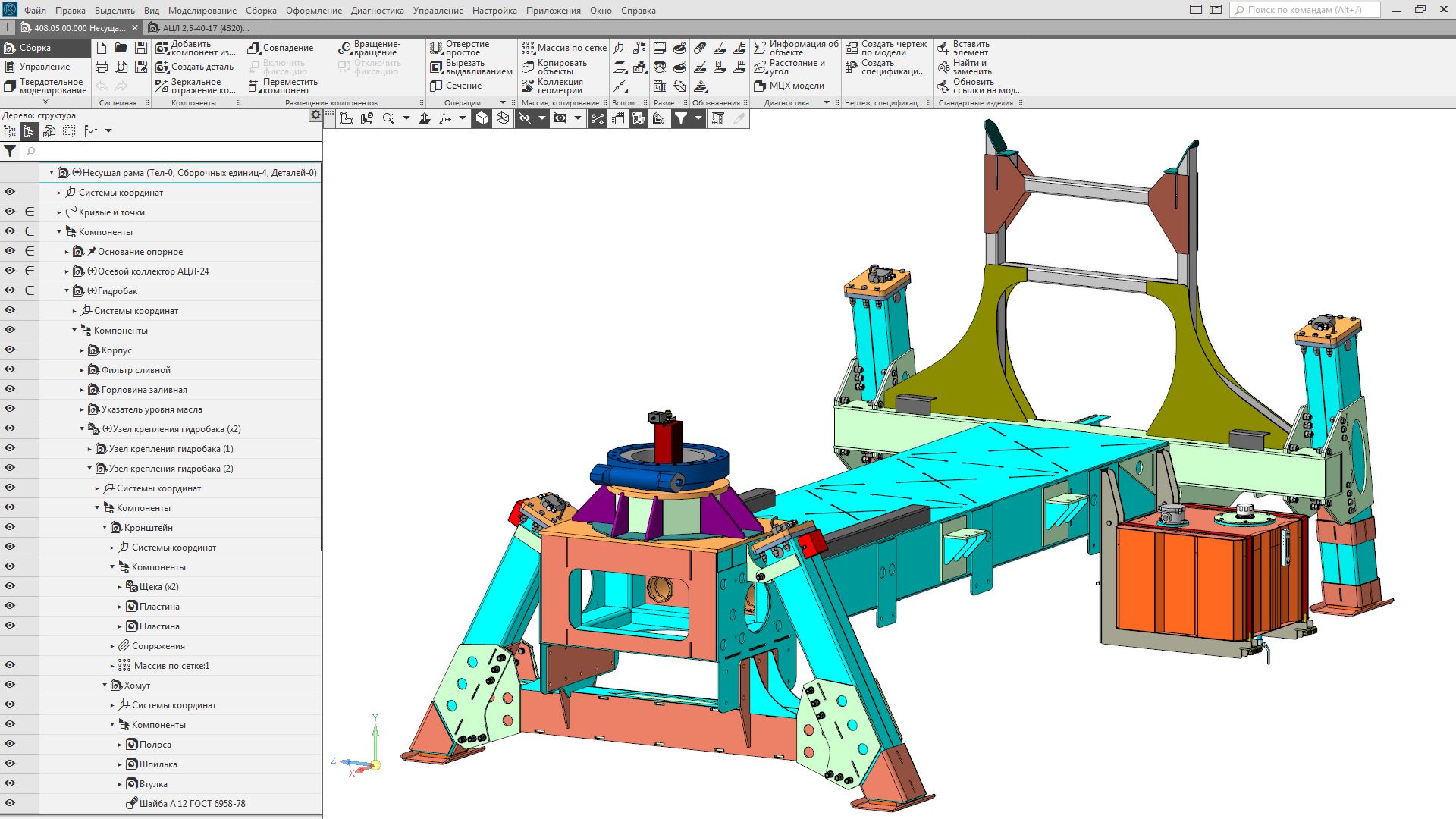Toggle visibility of Фильтр сливной
Screen dimensions: 1456x819
[x=10, y=369]
